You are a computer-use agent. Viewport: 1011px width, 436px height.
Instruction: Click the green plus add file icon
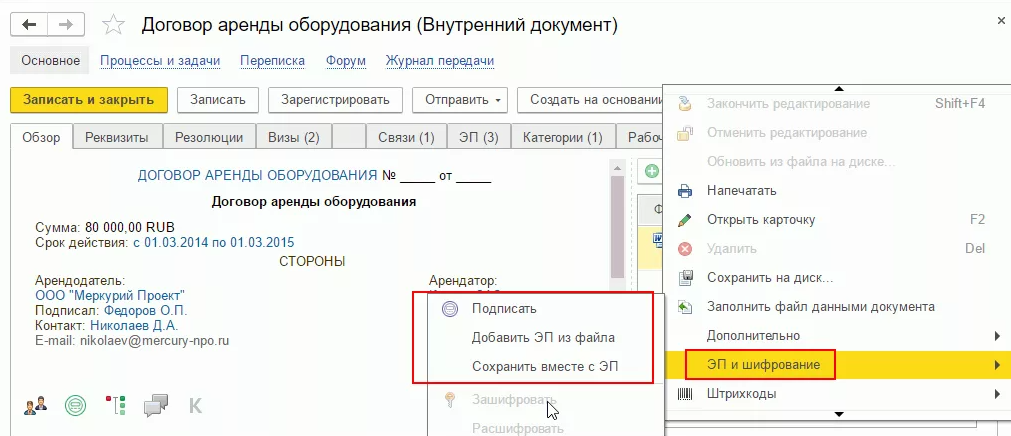click(x=652, y=172)
